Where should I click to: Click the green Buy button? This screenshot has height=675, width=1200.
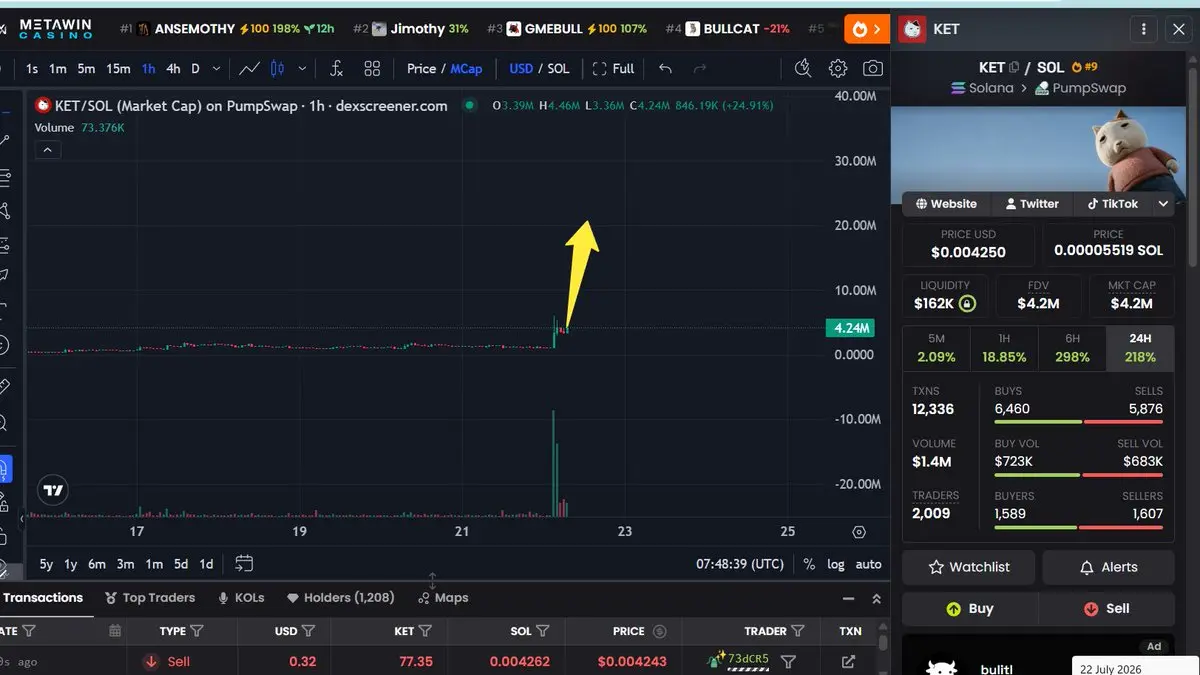970,608
